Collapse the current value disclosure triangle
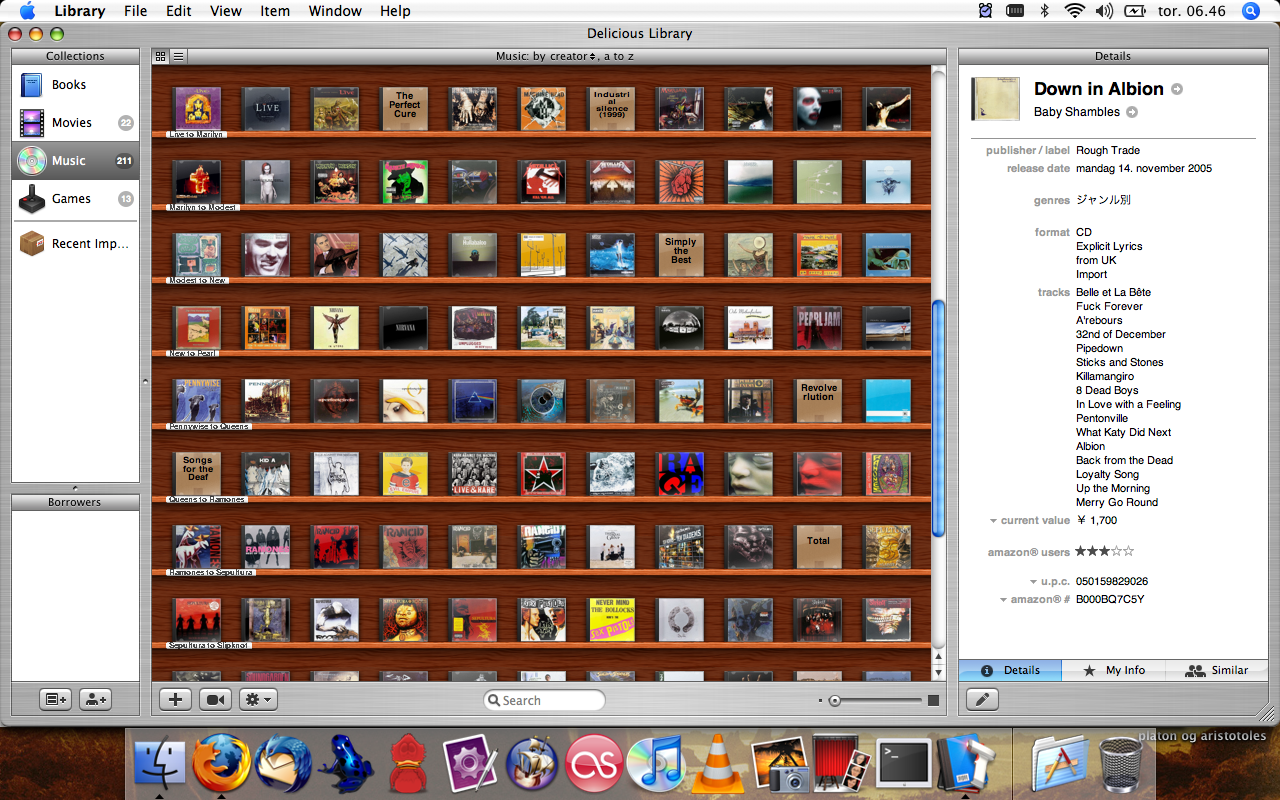Image resolution: width=1280 pixels, height=800 pixels. (x=993, y=521)
